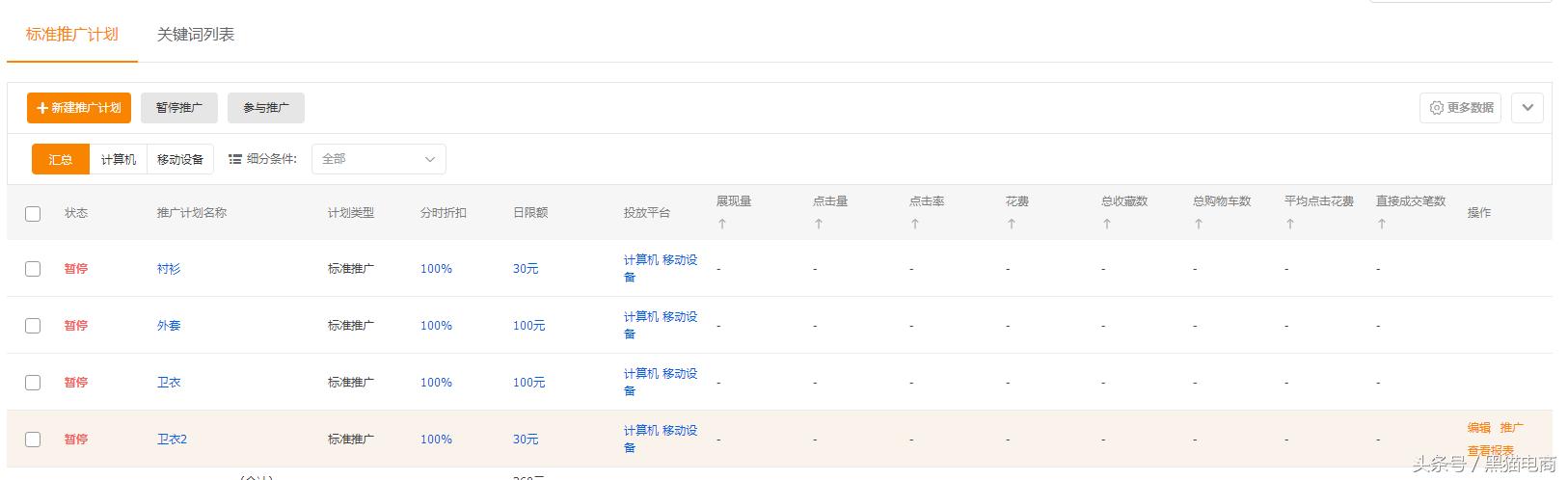
Task: Check the 衬衫 plan row checkbox
Action: [33, 269]
